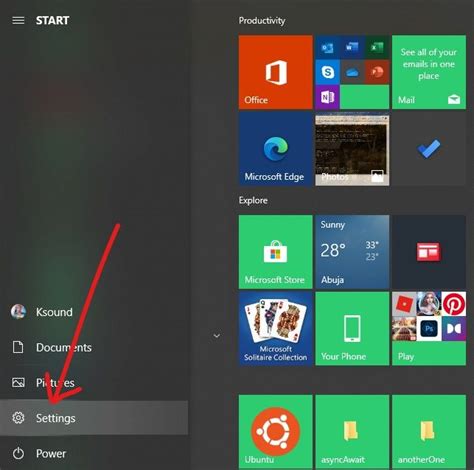The image size is (474, 470).
Task: Click the Settings gear icon
Action: click(x=18, y=418)
